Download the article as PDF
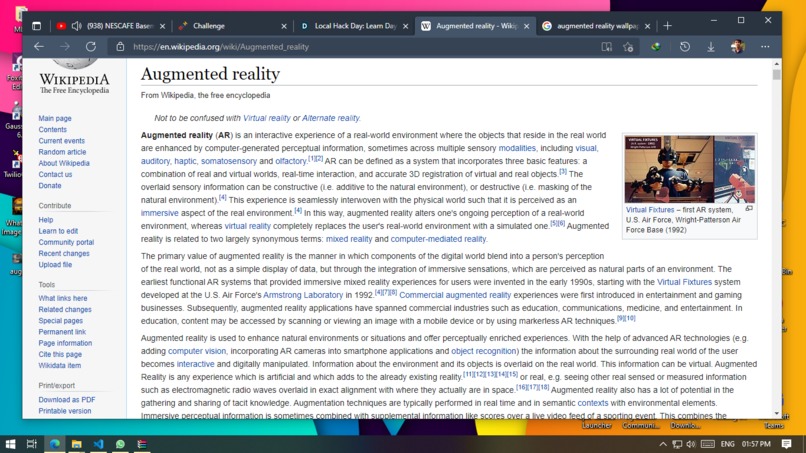 point(67,400)
